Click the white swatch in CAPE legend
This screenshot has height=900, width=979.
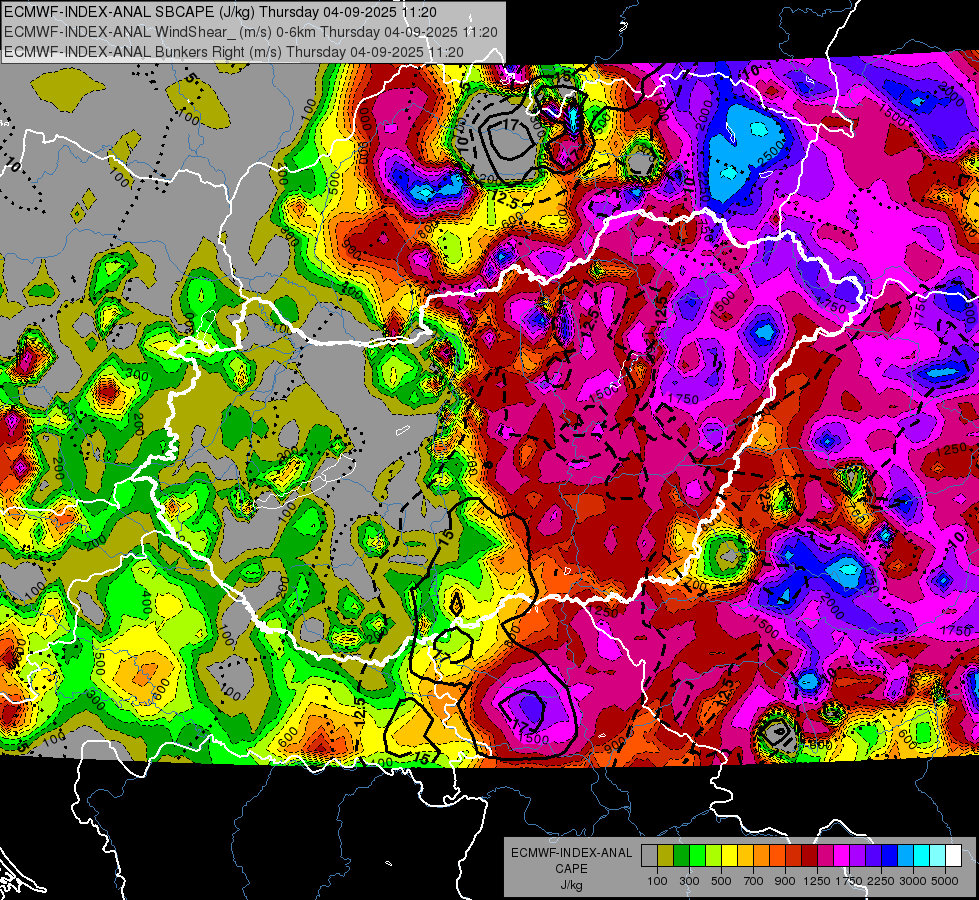[x=954, y=856]
